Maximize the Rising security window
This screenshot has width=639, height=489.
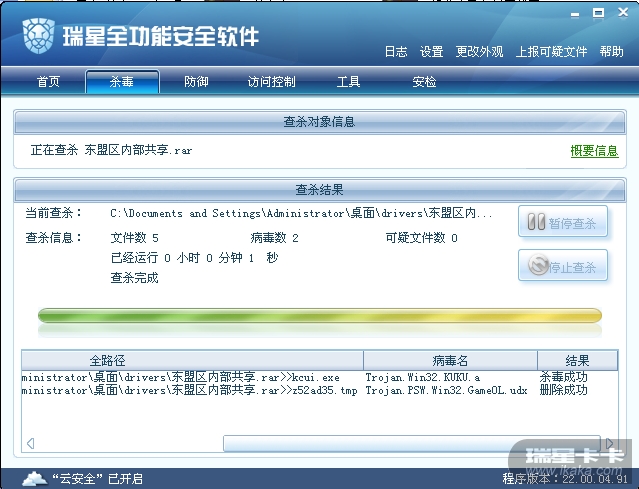pos(598,13)
